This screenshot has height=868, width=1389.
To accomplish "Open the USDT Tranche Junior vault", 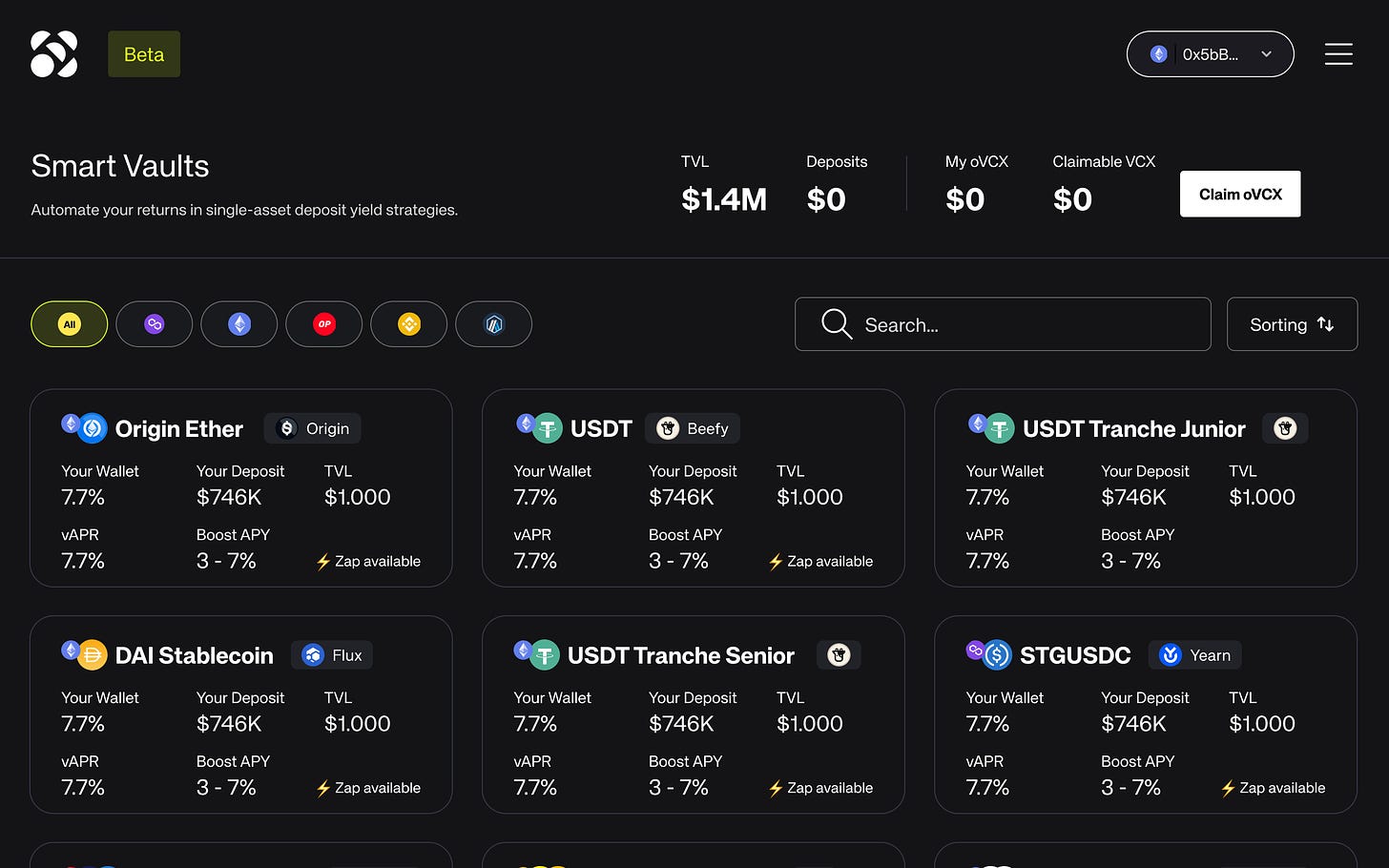I will 1133,429.
